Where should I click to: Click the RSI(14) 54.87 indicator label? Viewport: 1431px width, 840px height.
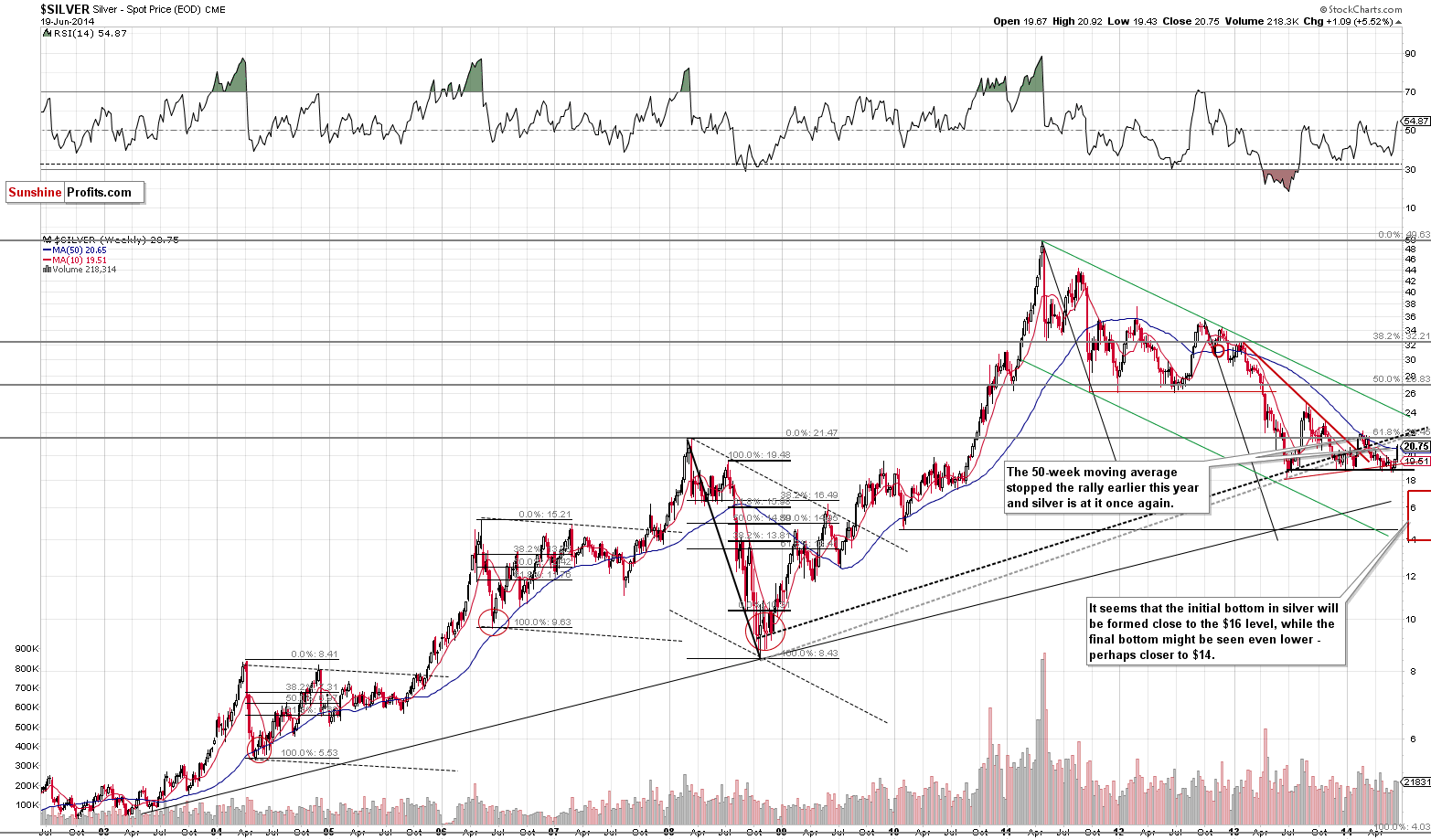pos(85,33)
